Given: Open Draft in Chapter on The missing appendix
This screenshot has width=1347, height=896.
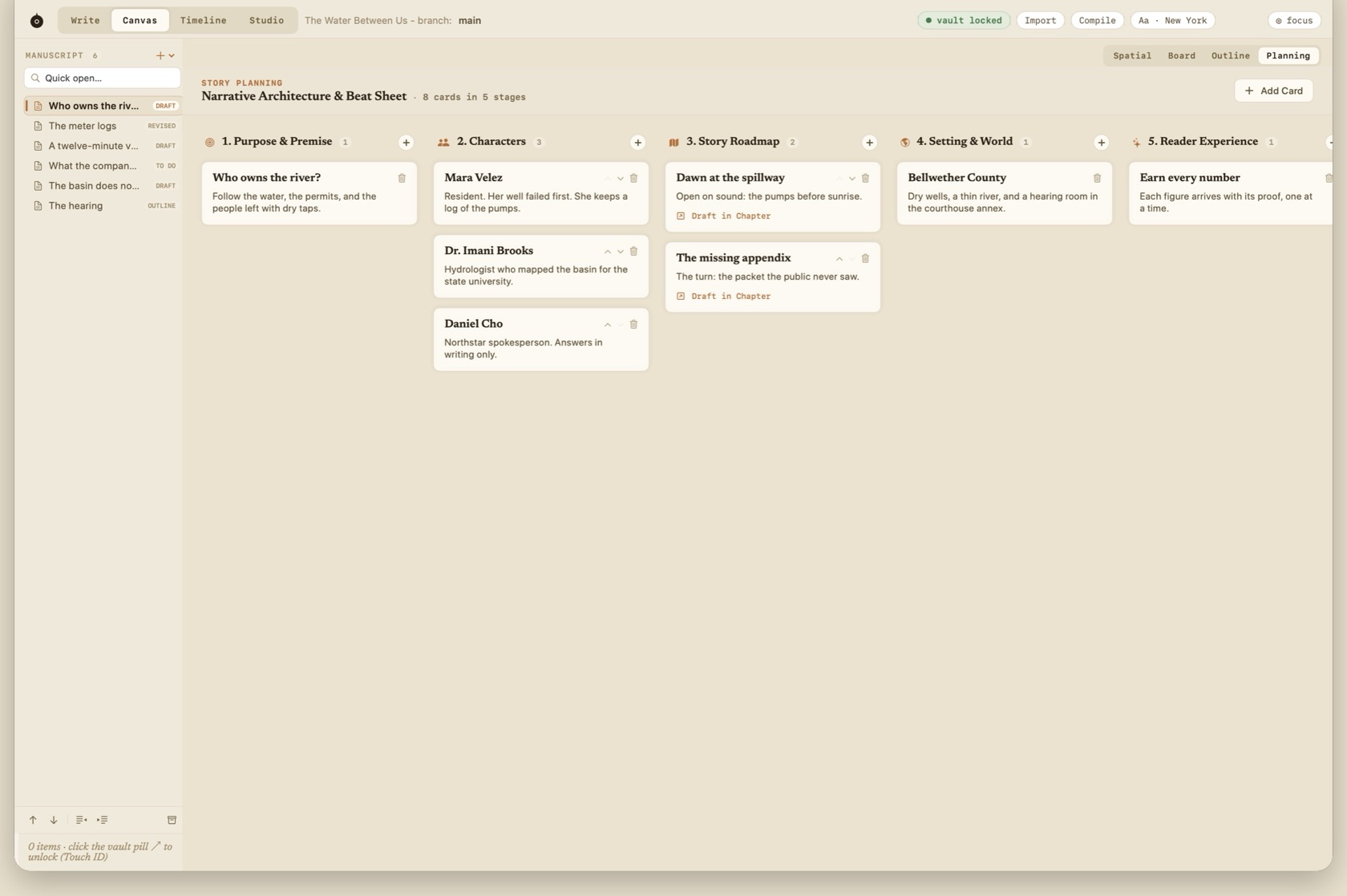Looking at the screenshot, I should (x=723, y=297).
